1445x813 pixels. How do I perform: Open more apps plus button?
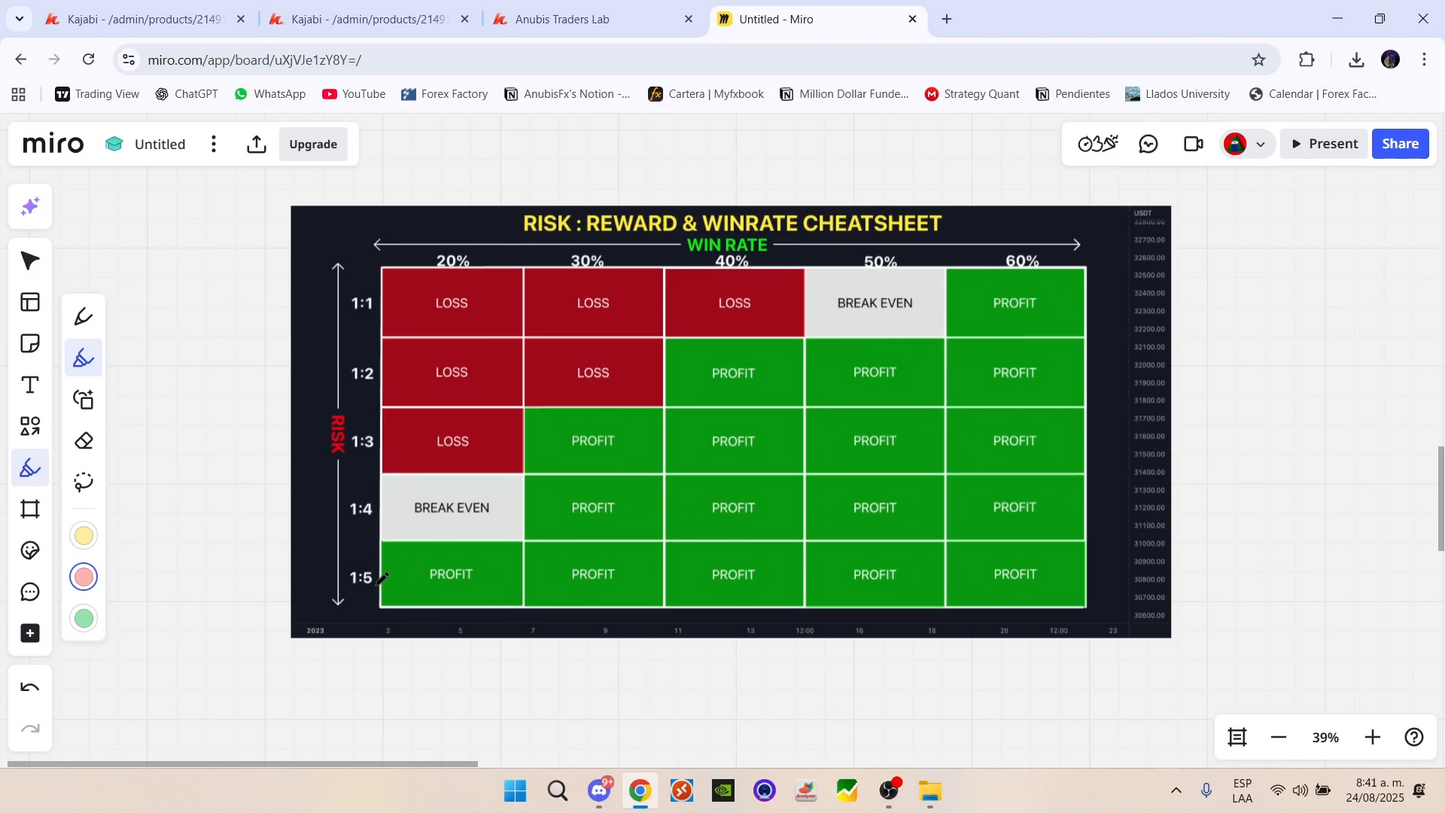coord(30,634)
